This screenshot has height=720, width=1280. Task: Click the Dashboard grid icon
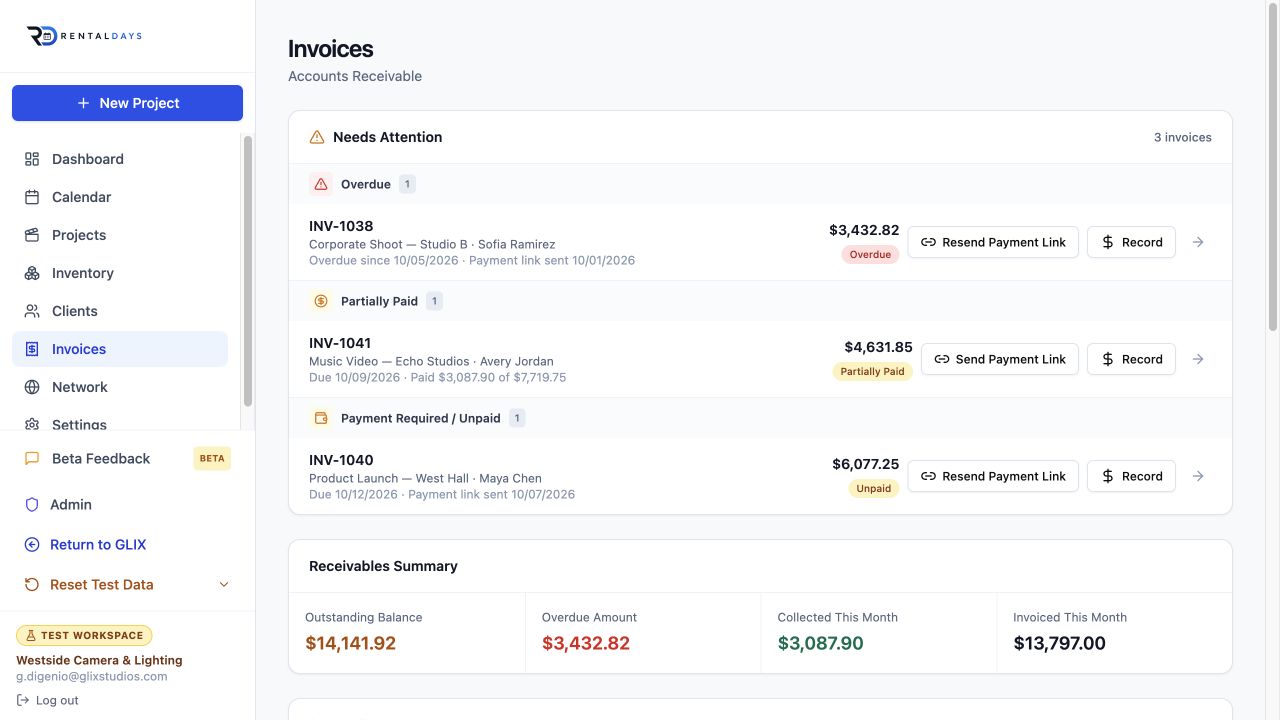click(32, 159)
